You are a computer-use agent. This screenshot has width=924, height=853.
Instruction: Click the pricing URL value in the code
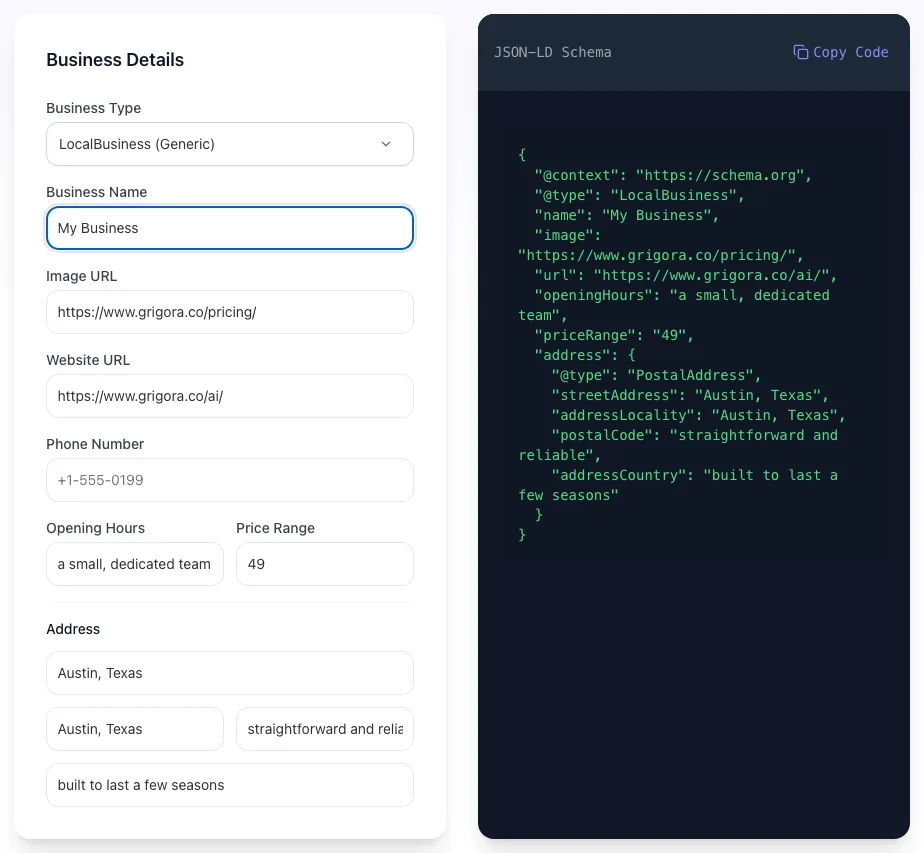(x=661, y=256)
